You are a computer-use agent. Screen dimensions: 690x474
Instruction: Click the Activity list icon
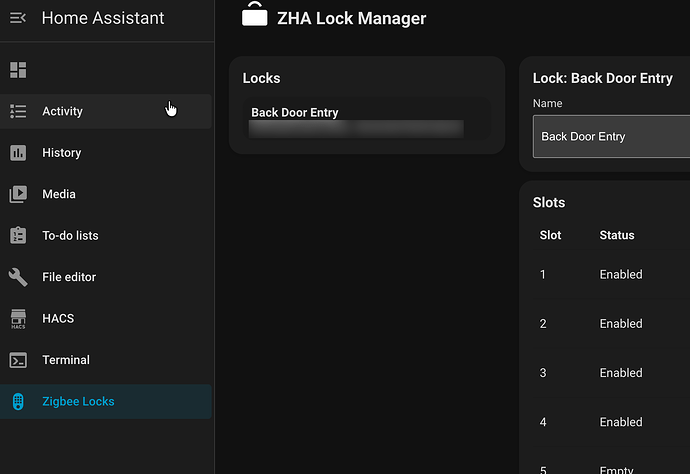pyautogui.click(x=18, y=112)
